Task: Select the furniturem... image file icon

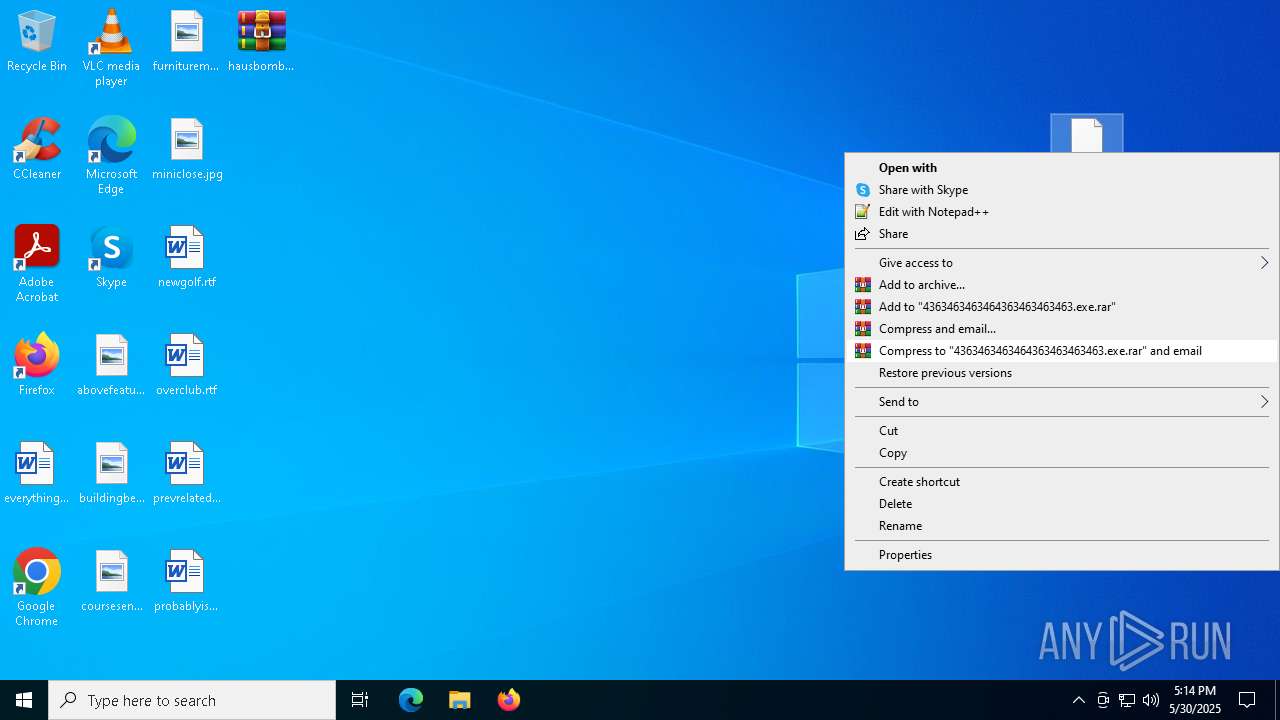Action: tap(186, 42)
